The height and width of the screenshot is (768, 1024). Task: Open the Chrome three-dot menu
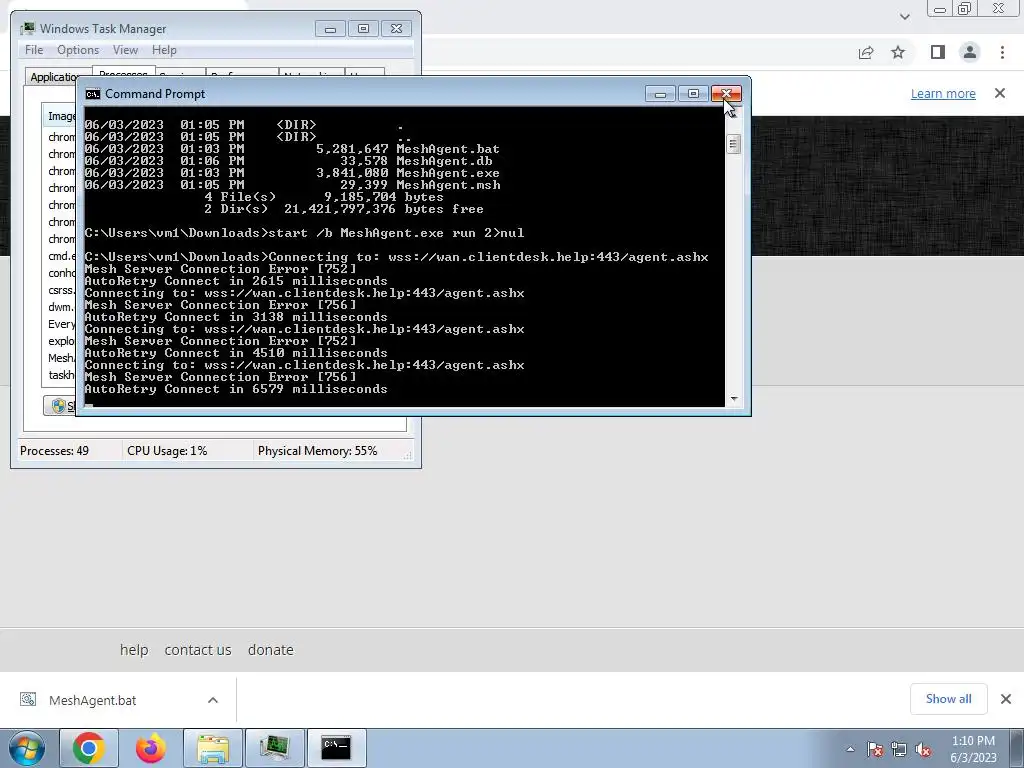click(x=1002, y=52)
